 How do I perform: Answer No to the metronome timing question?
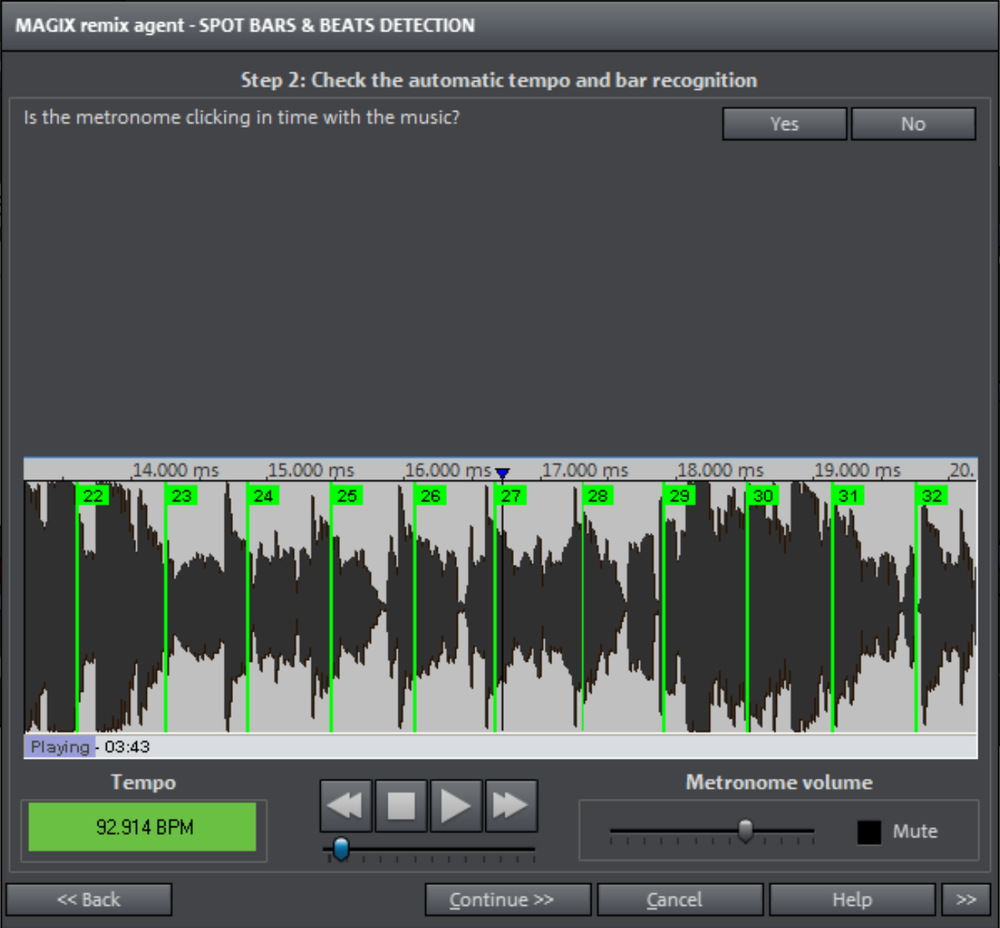click(913, 124)
